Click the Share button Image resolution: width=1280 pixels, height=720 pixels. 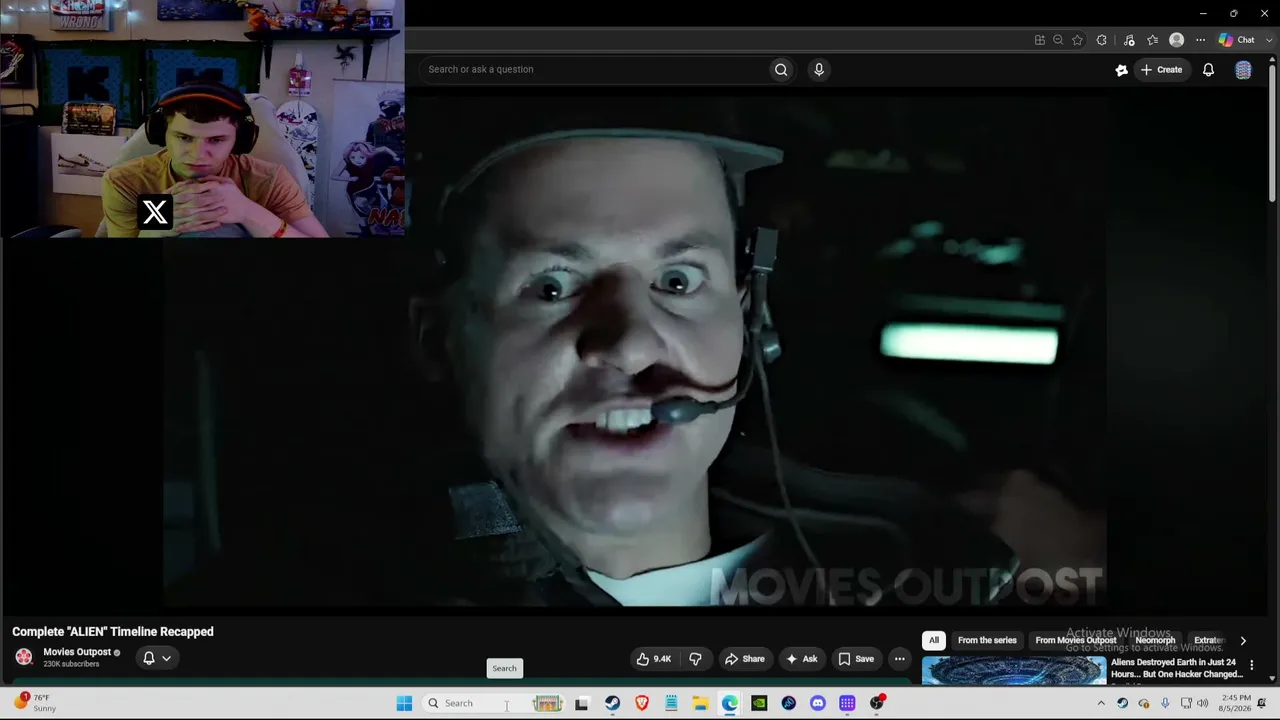click(x=745, y=658)
